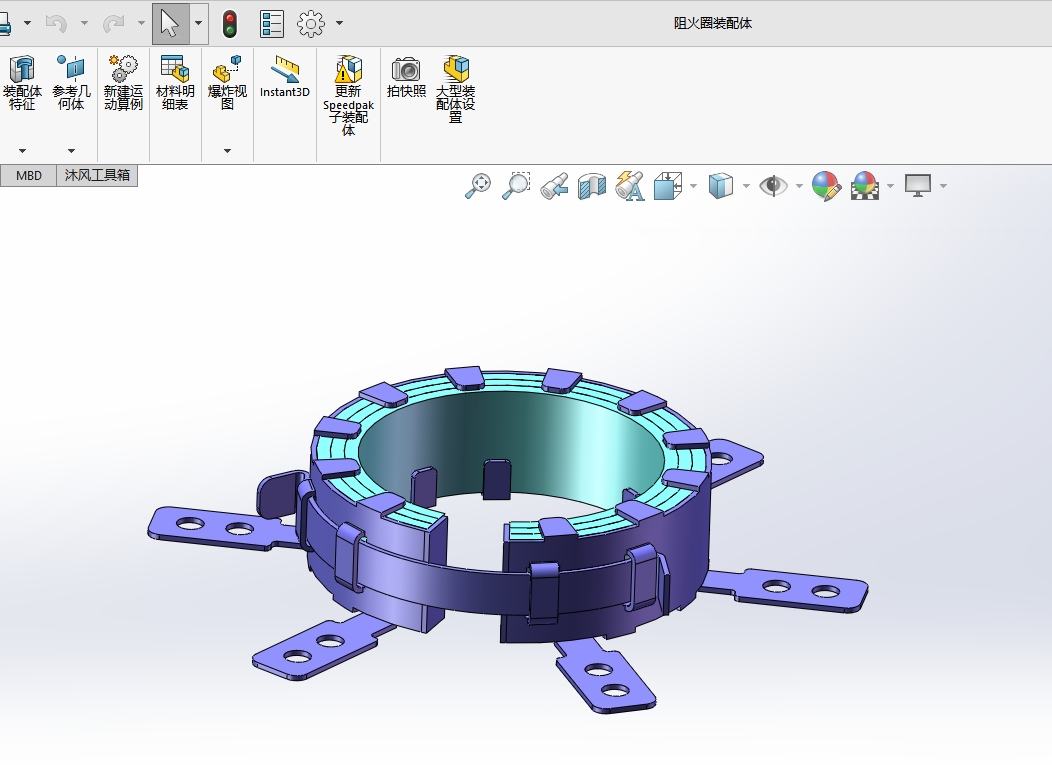Select the 3D fire collar model in viewport

508,540
